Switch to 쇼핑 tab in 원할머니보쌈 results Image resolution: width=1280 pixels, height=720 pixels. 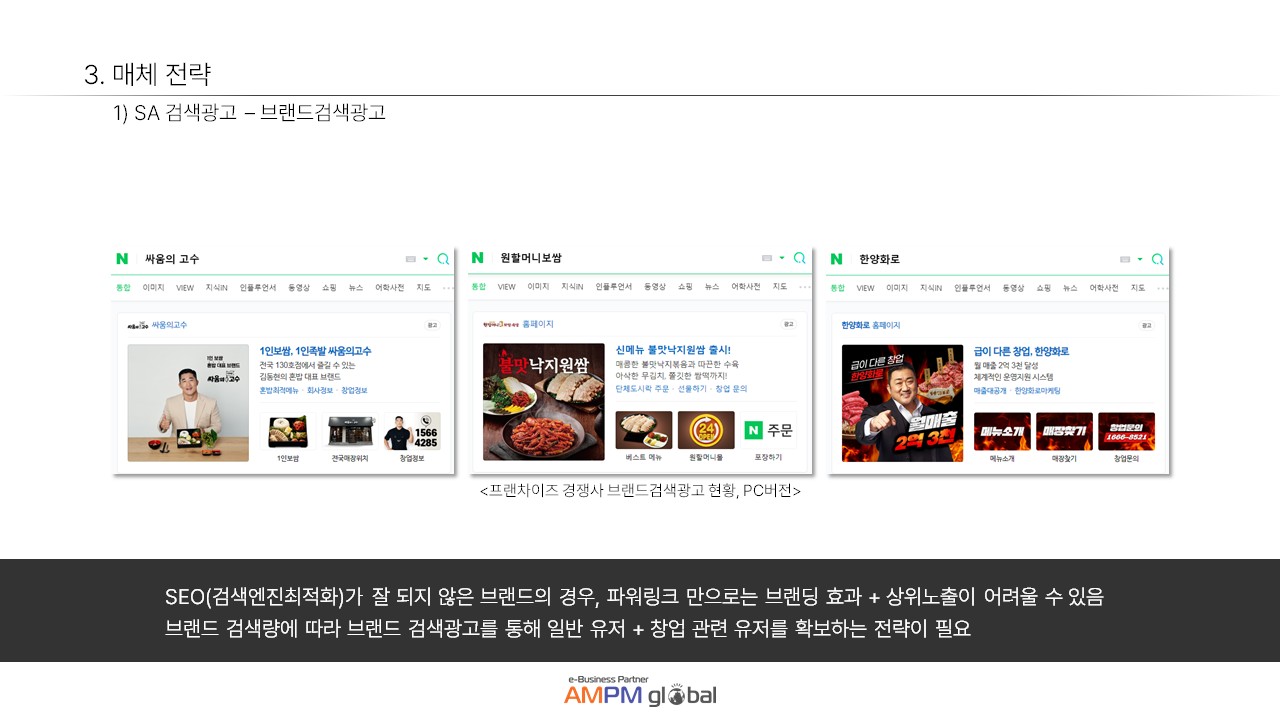(685, 287)
